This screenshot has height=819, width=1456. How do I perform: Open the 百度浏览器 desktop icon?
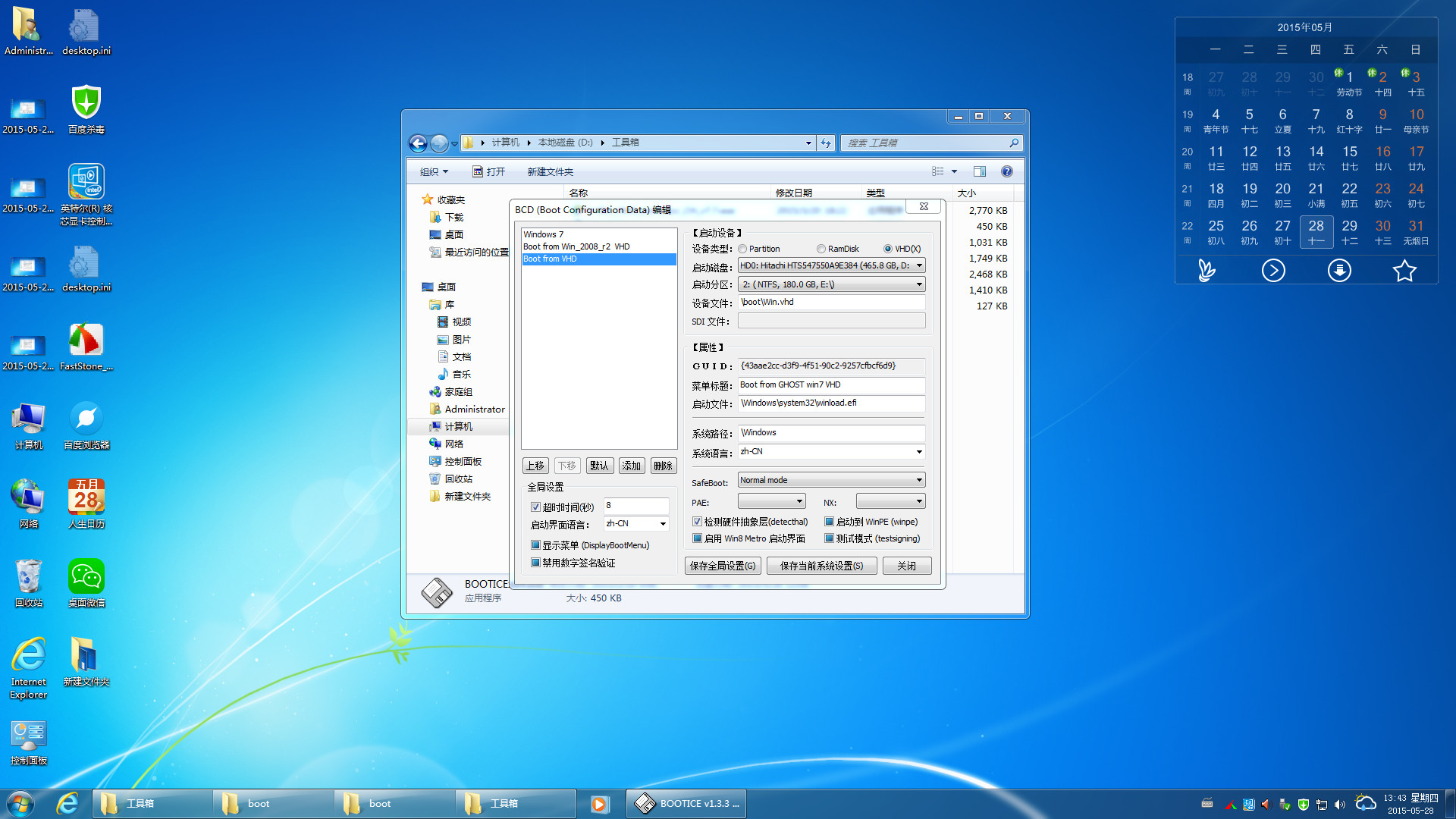(86, 425)
